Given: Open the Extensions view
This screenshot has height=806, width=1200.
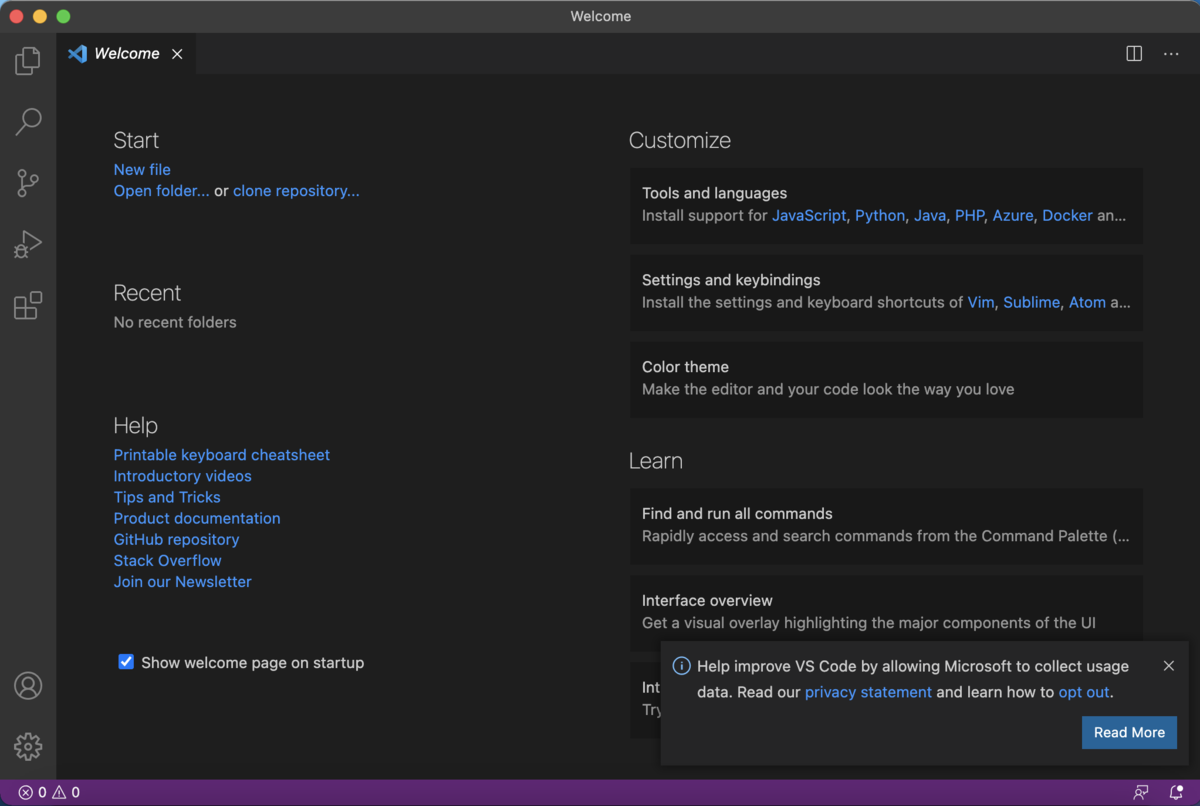Looking at the screenshot, I should [28, 305].
